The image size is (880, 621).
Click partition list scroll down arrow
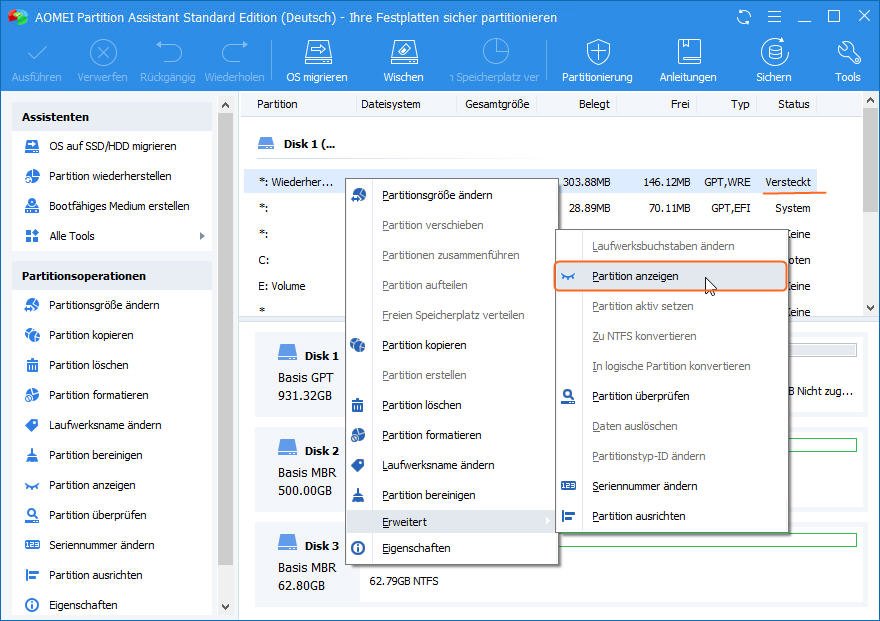(870, 307)
